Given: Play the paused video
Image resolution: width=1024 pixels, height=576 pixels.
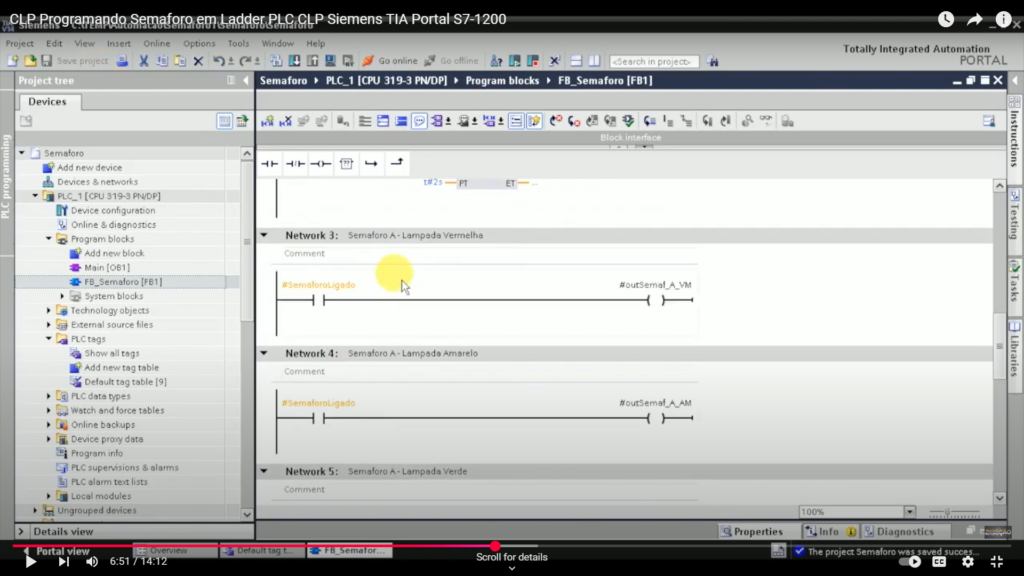Looking at the screenshot, I should tap(30, 561).
